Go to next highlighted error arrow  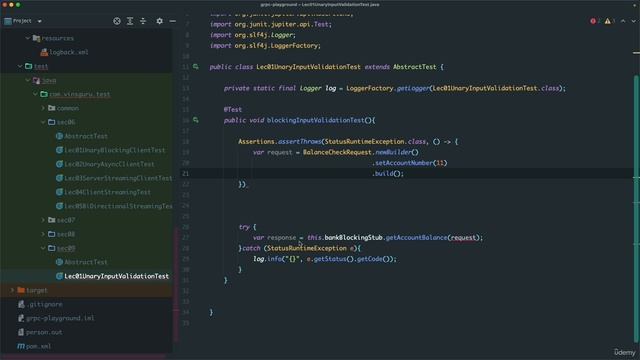[633, 21]
